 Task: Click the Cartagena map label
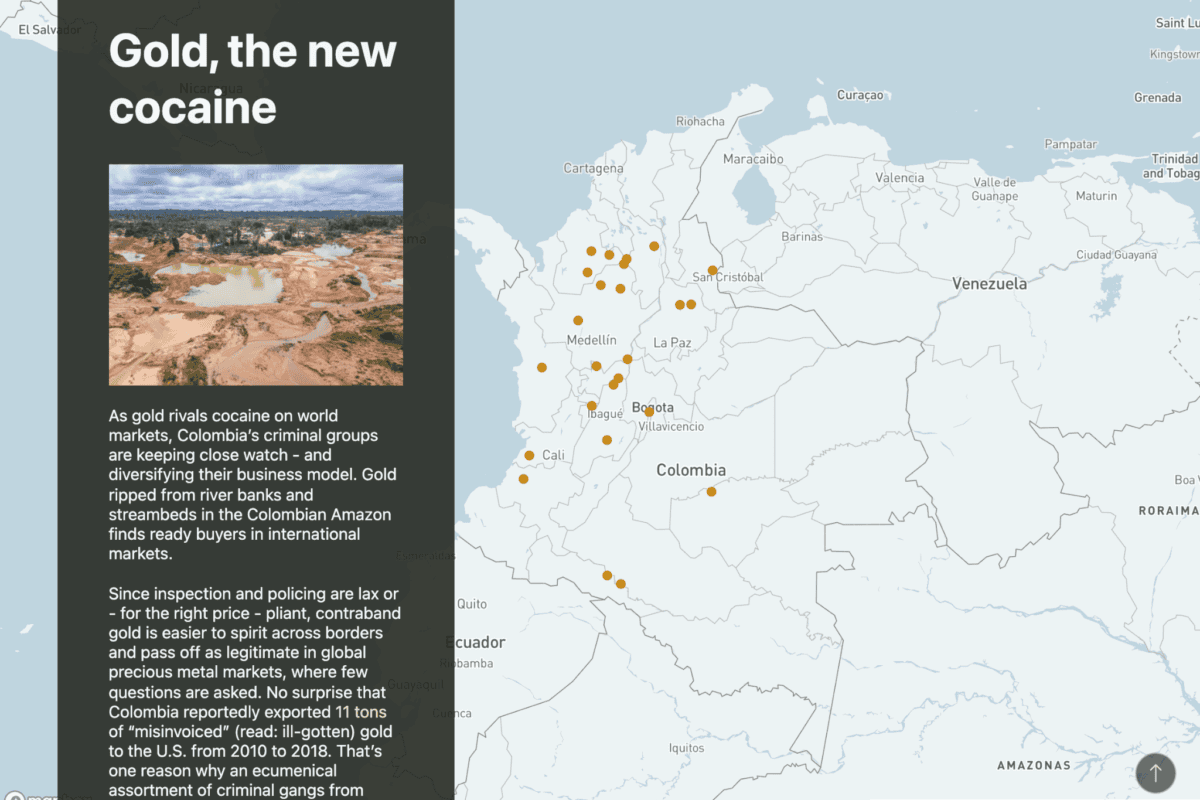coord(594,168)
